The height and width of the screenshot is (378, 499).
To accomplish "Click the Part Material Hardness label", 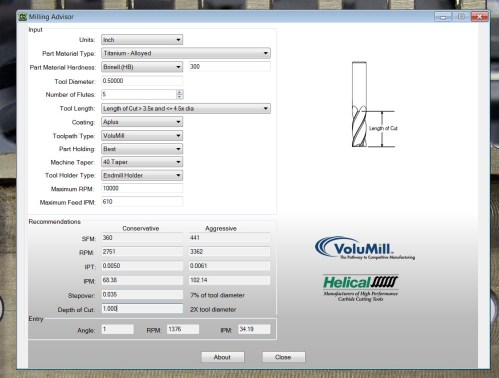I will 63,68.
